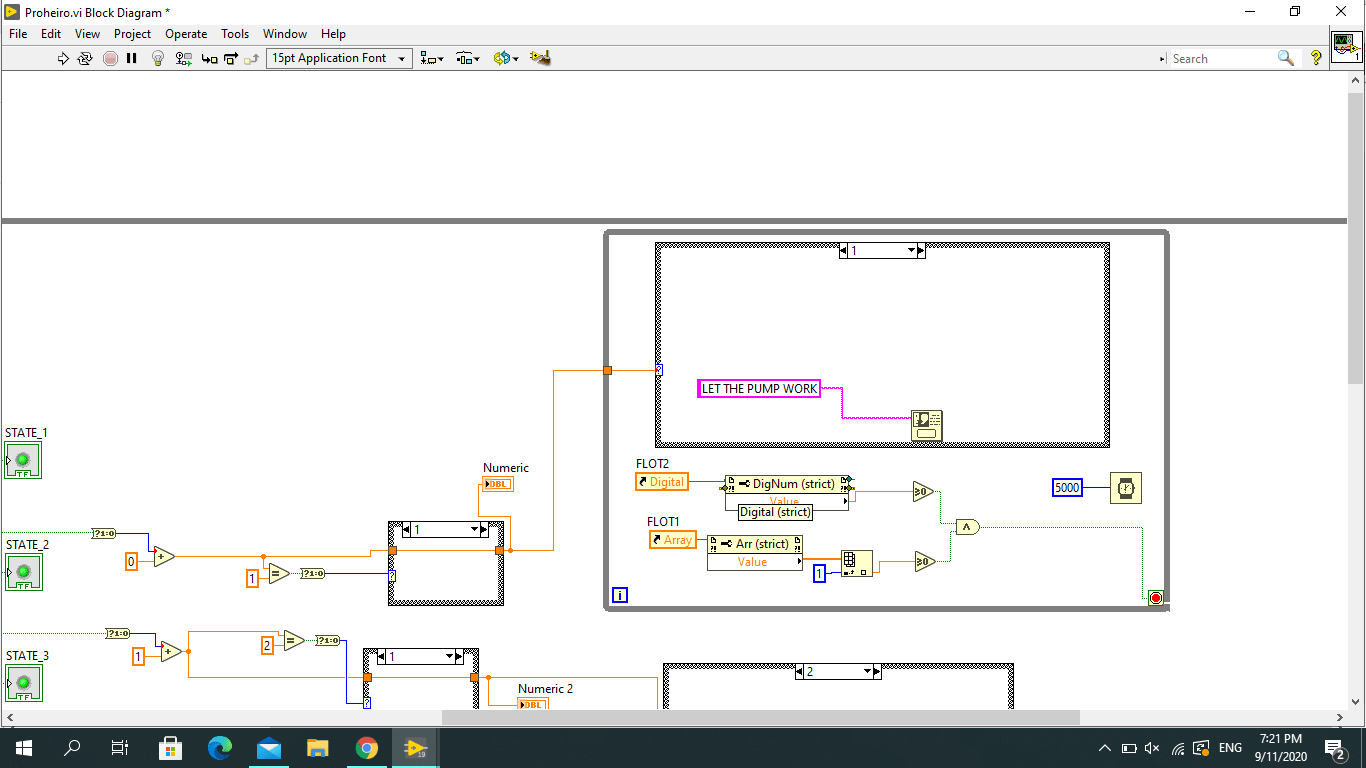Viewport: 1366px width, 768px height.
Task: Enable Highlight Execution lightbulb
Action: pos(158,58)
